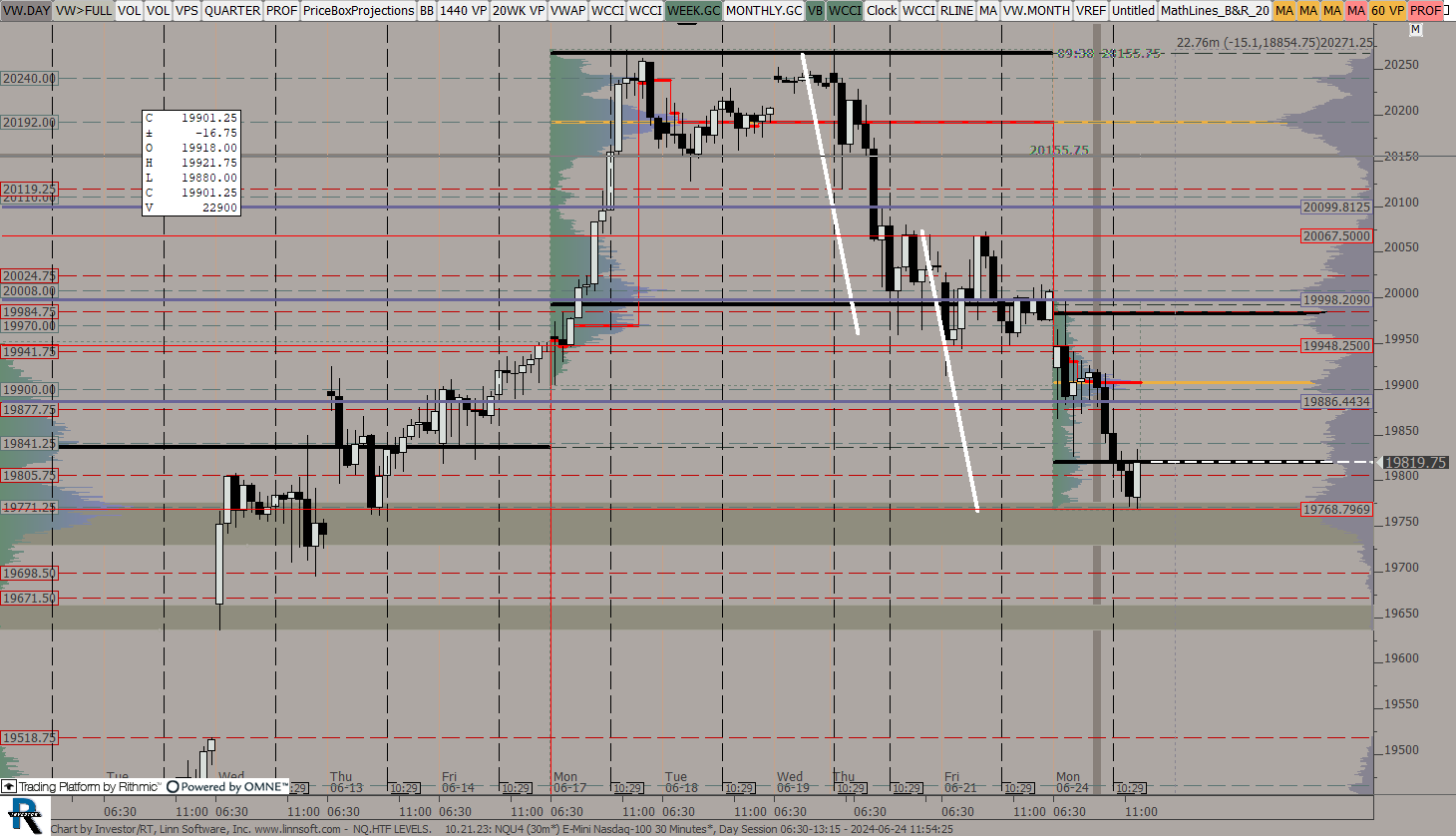Toggle the RLINE button
Screen dimensions: 1456x836
click(x=956, y=10)
